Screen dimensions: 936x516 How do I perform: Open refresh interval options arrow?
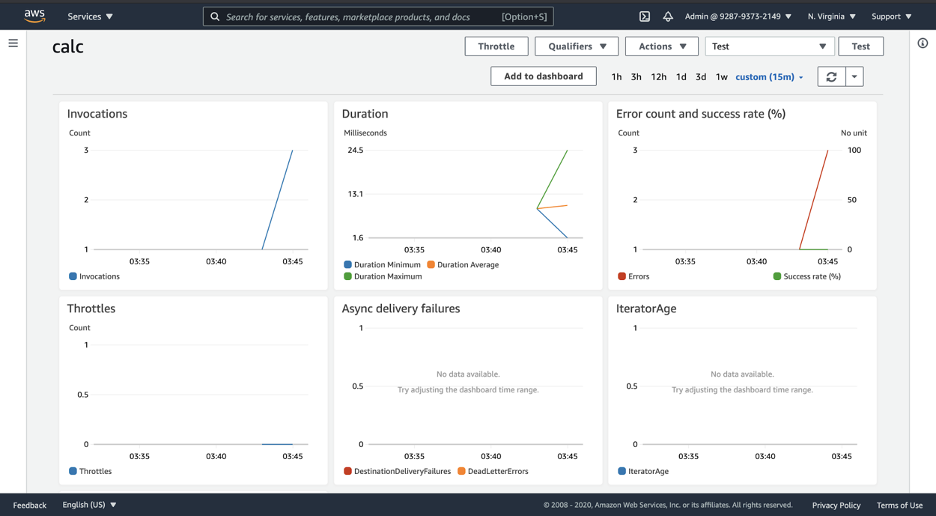[855, 76]
